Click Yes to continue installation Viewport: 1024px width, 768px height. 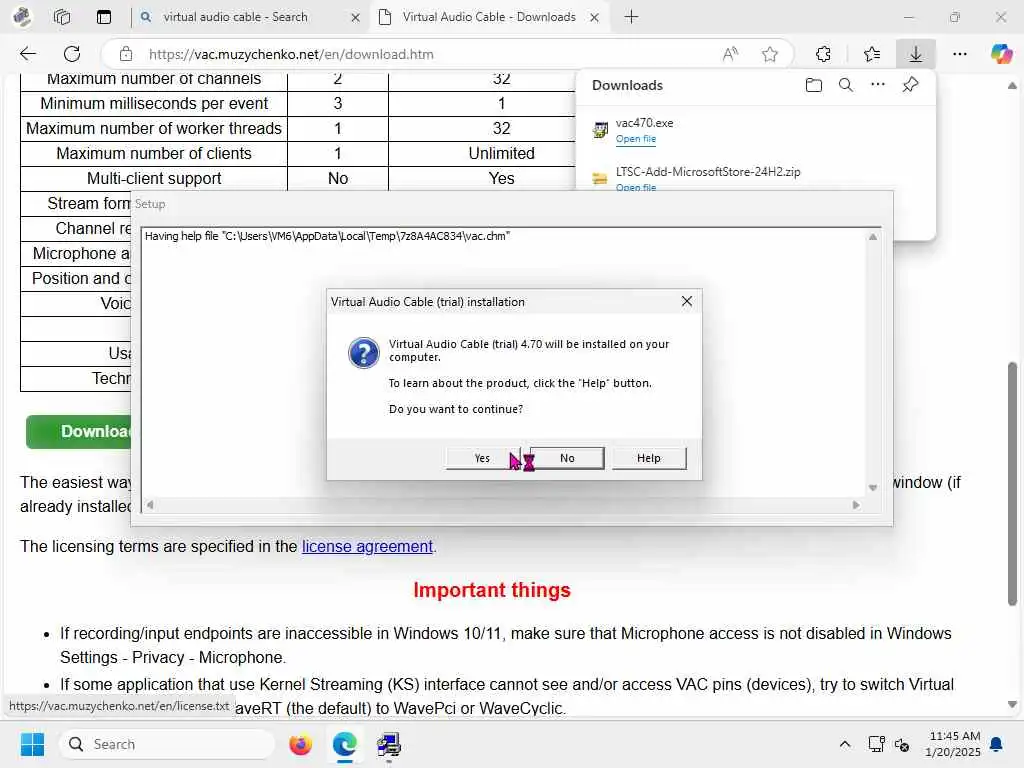click(x=483, y=458)
